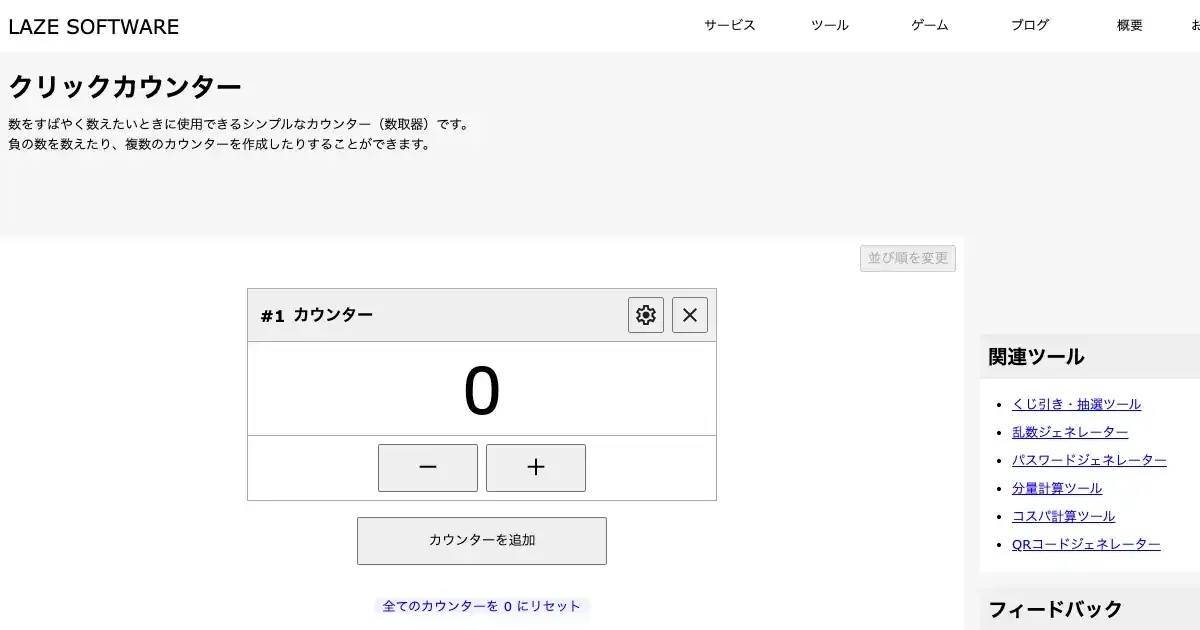Select the 概要 menu item
The height and width of the screenshot is (630, 1200).
[x=1130, y=26]
